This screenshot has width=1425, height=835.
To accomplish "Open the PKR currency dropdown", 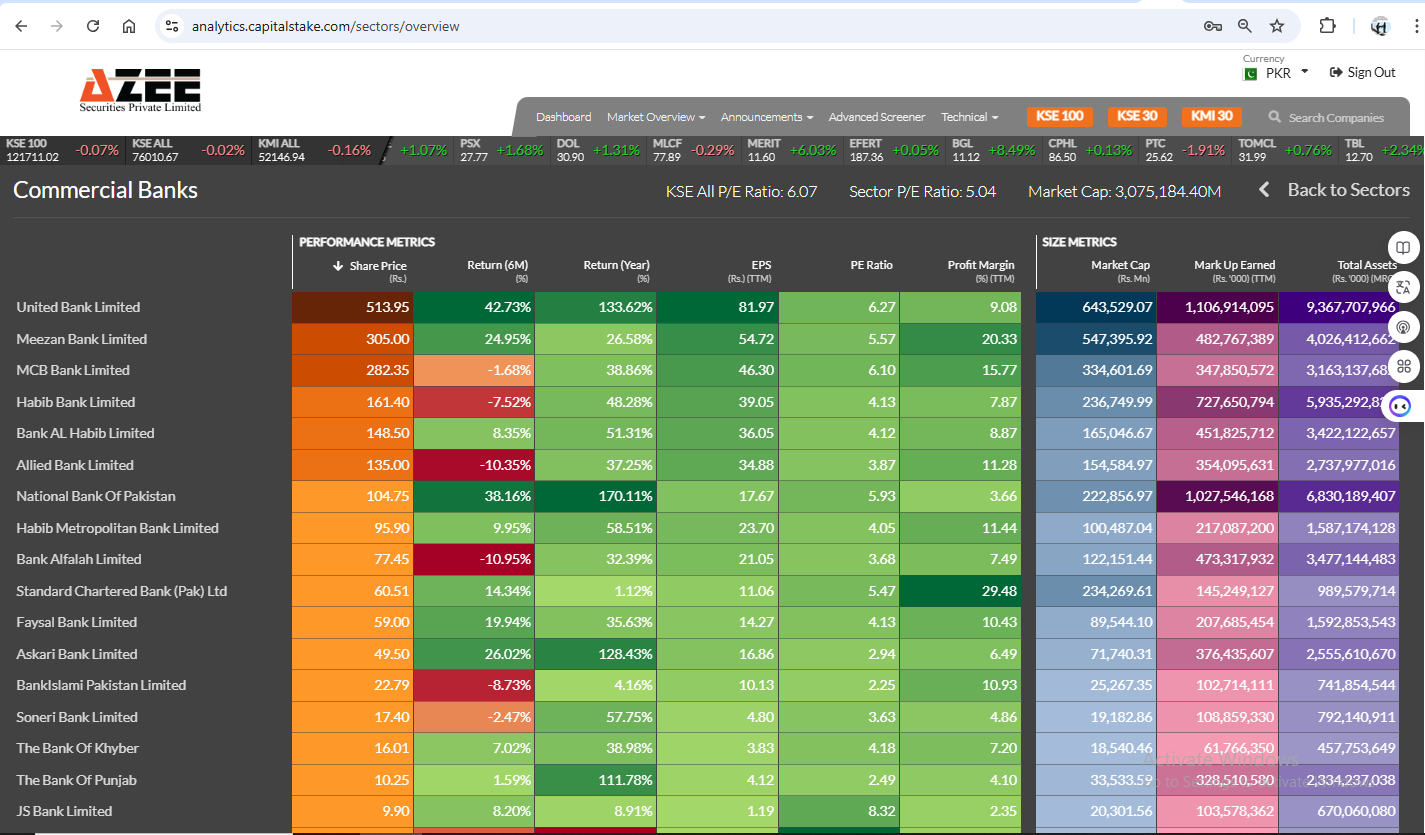I will click(x=1287, y=73).
